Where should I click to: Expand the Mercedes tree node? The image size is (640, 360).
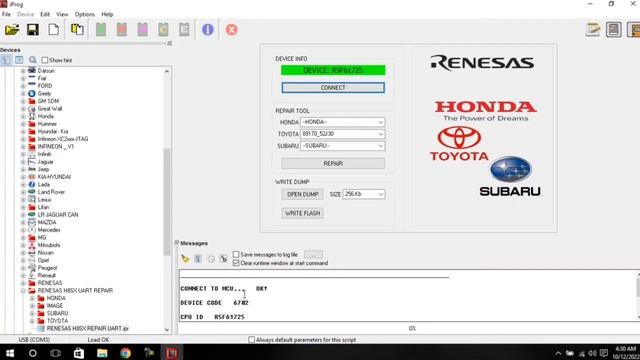(23, 230)
